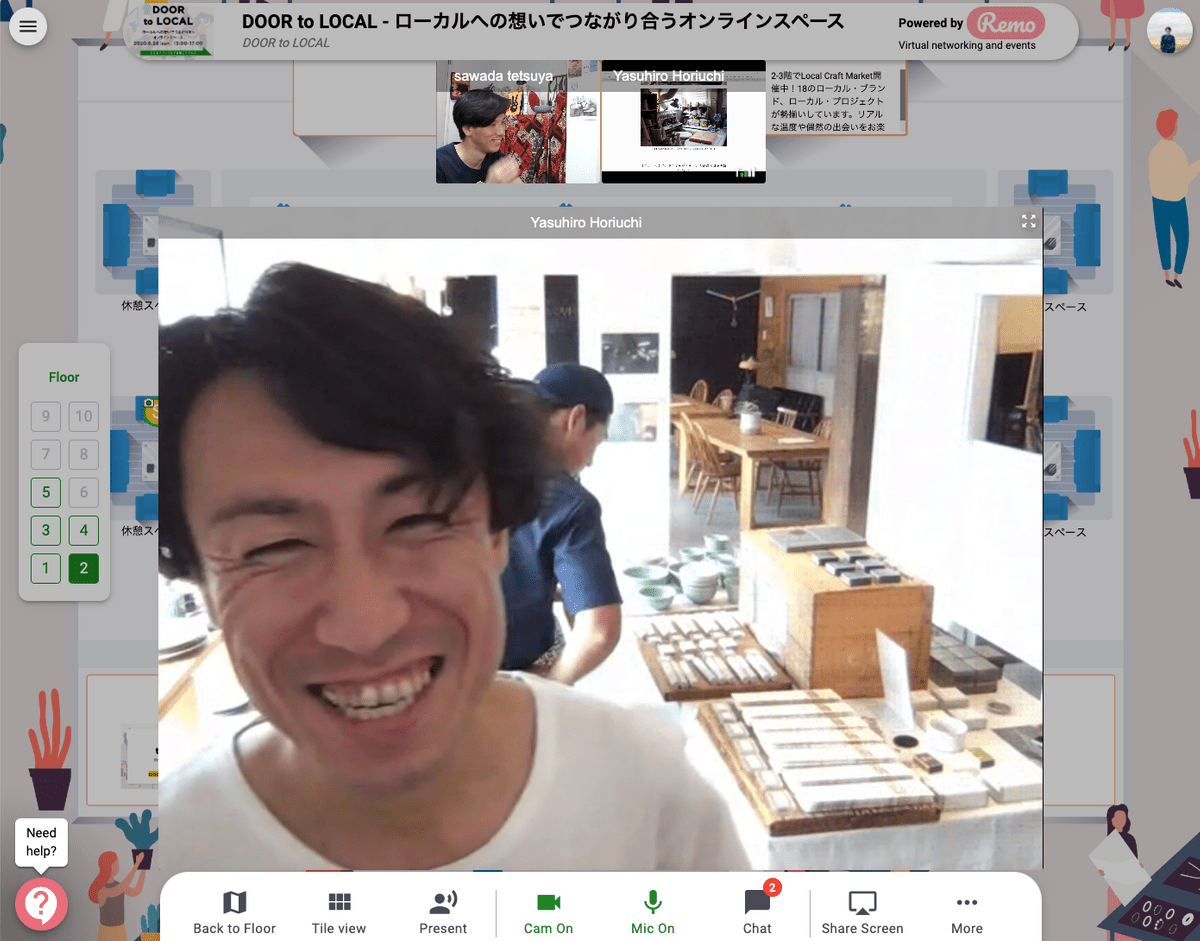Click Yasuhiro Horiuchi small video thumbnail
This screenshot has width=1200, height=941.
pos(683,122)
